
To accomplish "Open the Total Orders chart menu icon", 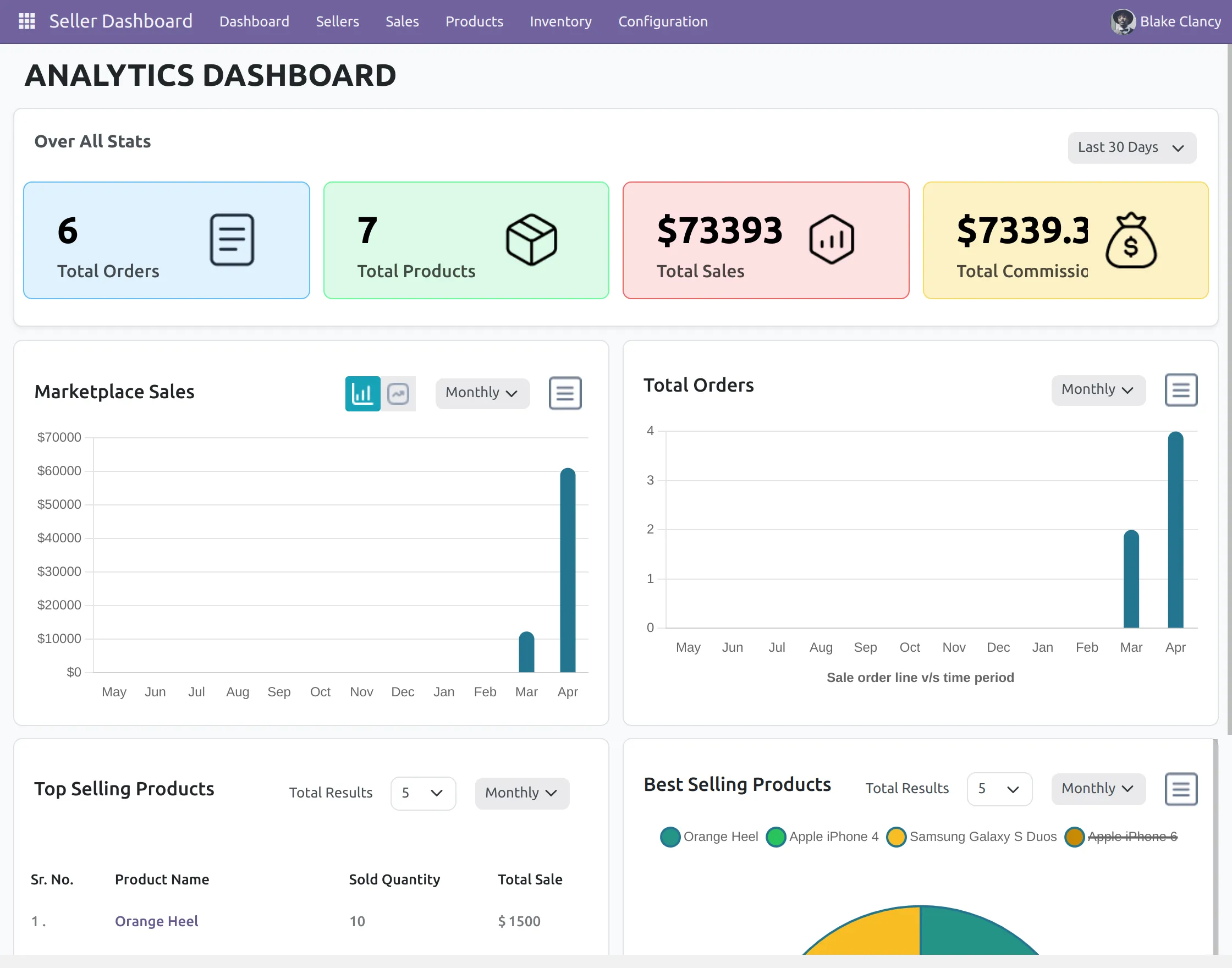I will (x=1181, y=390).
